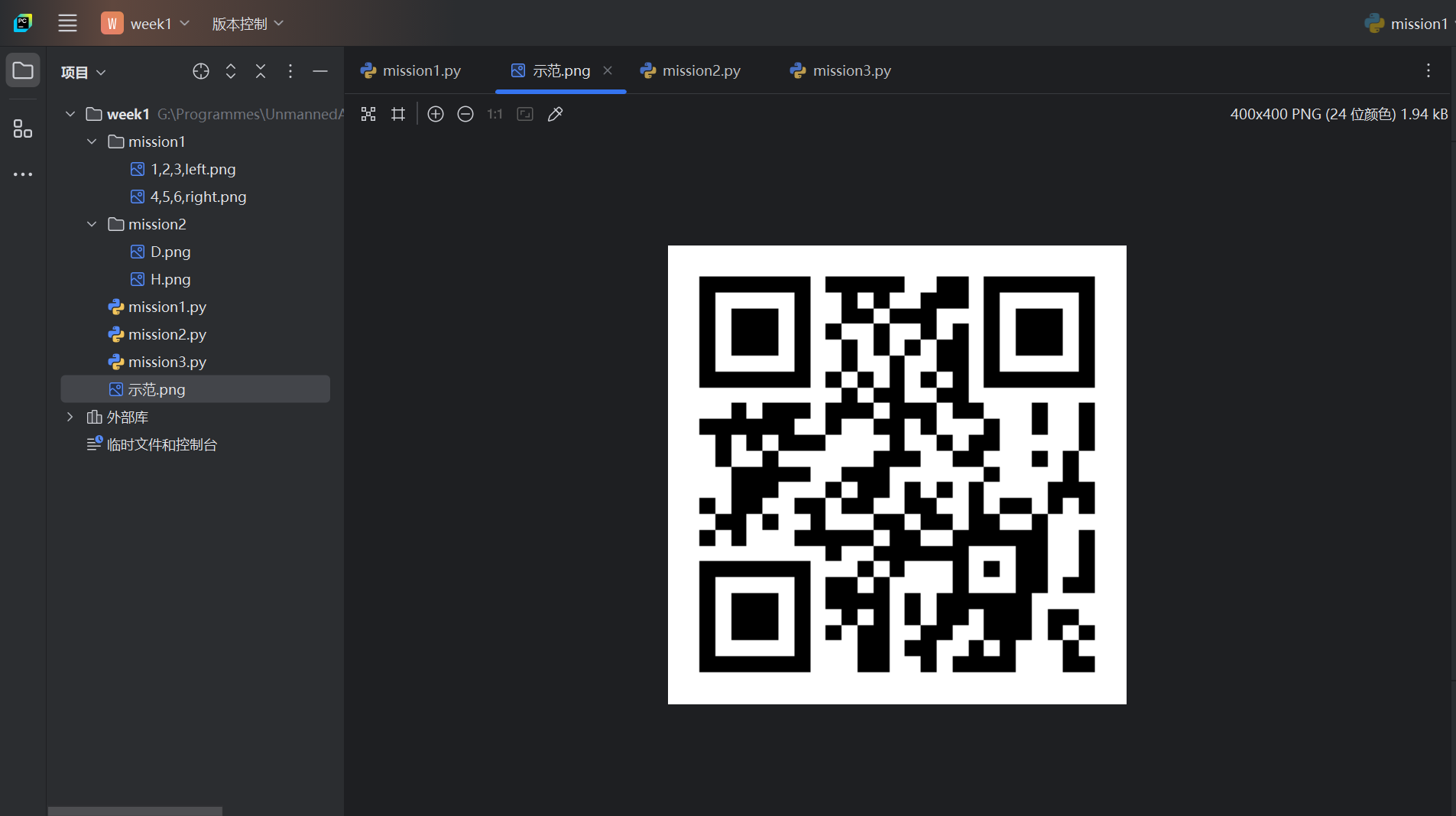Click the expand all icon in project panel
Viewport: 1456px width, 816px height.
click(231, 71)
